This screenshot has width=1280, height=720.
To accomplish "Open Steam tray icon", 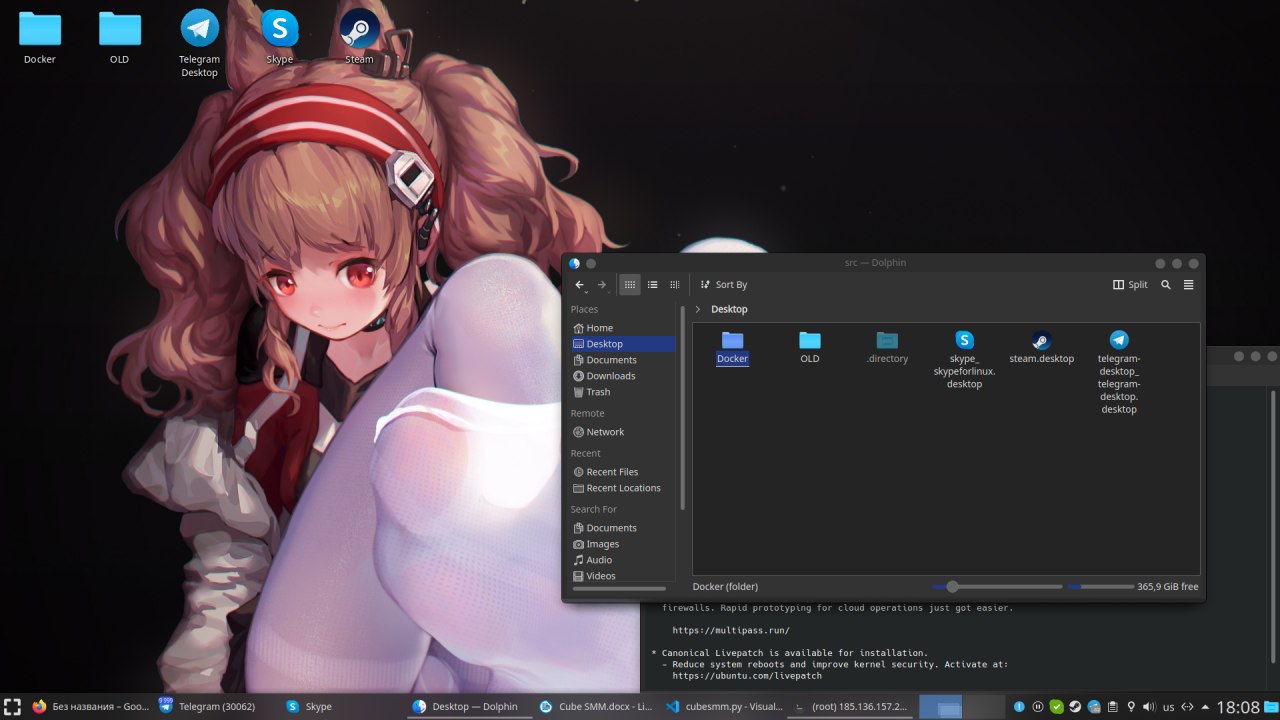I will click(x=1075, y=707).
